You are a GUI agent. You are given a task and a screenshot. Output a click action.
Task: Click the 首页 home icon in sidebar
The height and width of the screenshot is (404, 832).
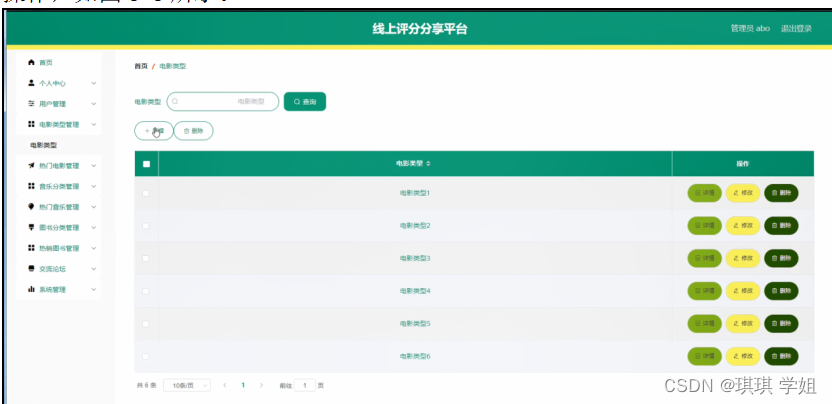point(31,62)
